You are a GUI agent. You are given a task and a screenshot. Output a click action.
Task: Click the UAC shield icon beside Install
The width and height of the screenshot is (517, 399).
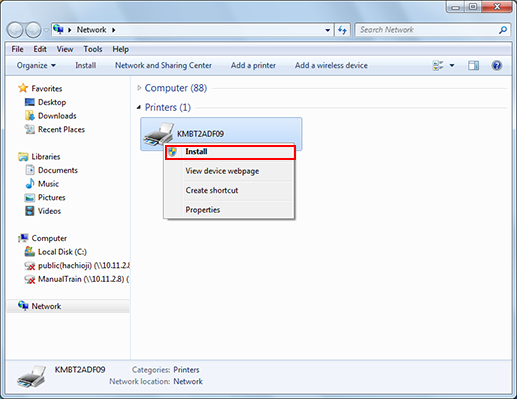(x=172, y=152)
